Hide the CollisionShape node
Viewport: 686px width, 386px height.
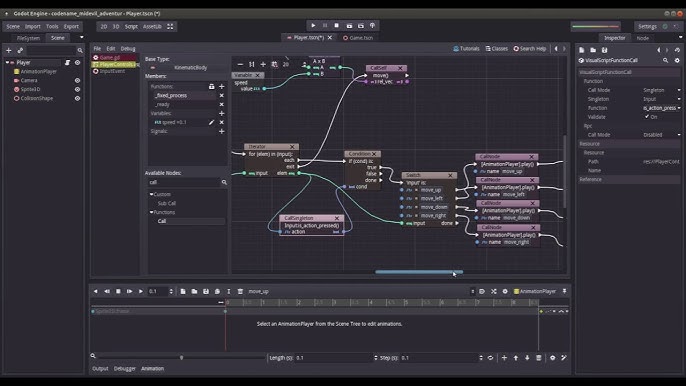click(x=77, y=98)
